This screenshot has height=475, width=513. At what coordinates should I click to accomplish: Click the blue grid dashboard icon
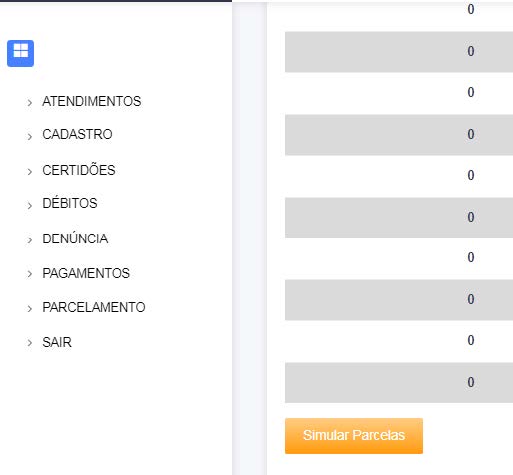point(20,53)
